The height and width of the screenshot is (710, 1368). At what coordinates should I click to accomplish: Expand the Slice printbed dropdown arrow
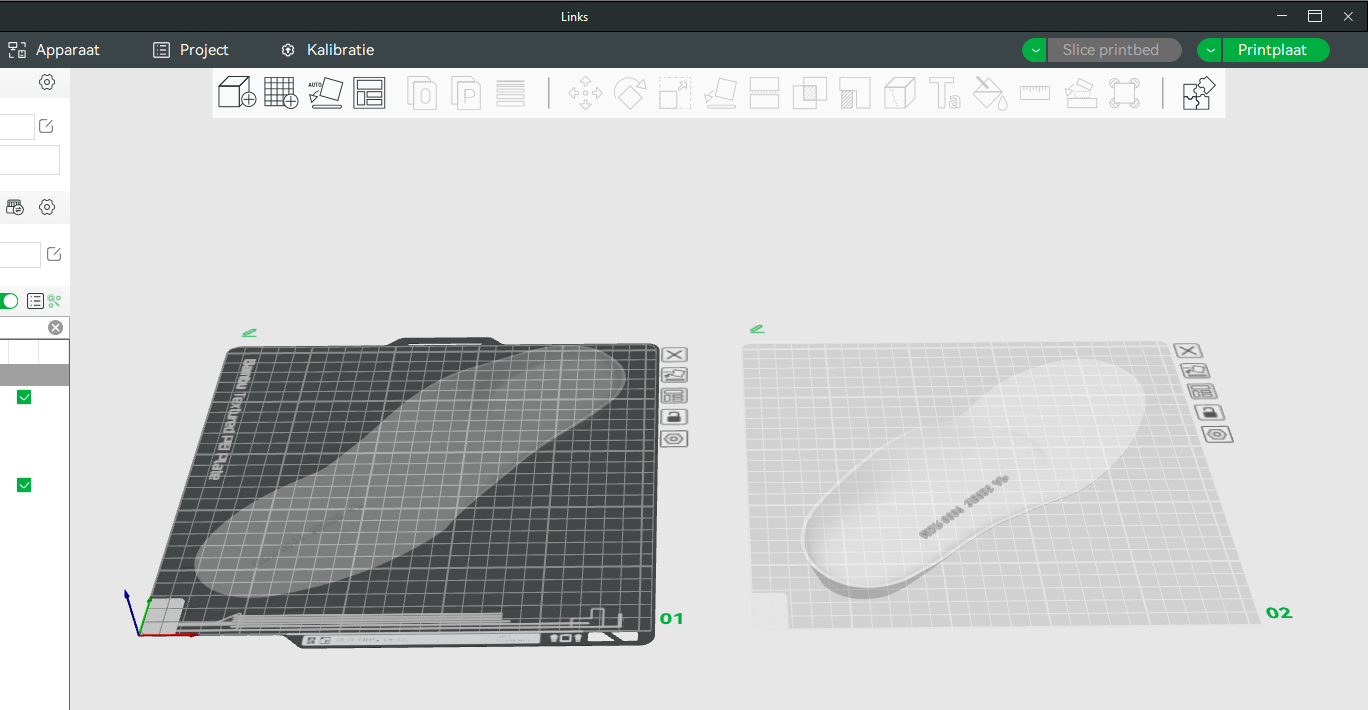[1035, 50]
